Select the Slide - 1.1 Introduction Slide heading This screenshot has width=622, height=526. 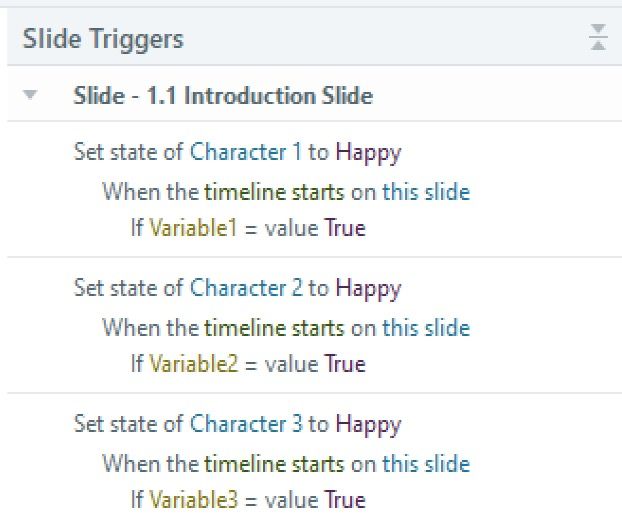point(222,96)
